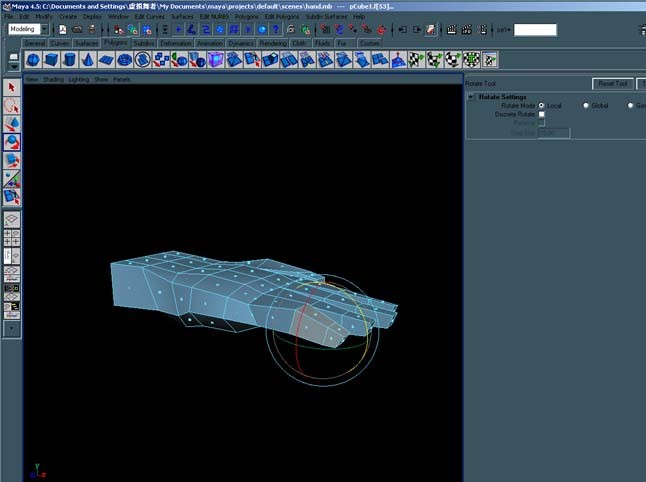Set Rotate Mode to Global

[x=585, y=105]
